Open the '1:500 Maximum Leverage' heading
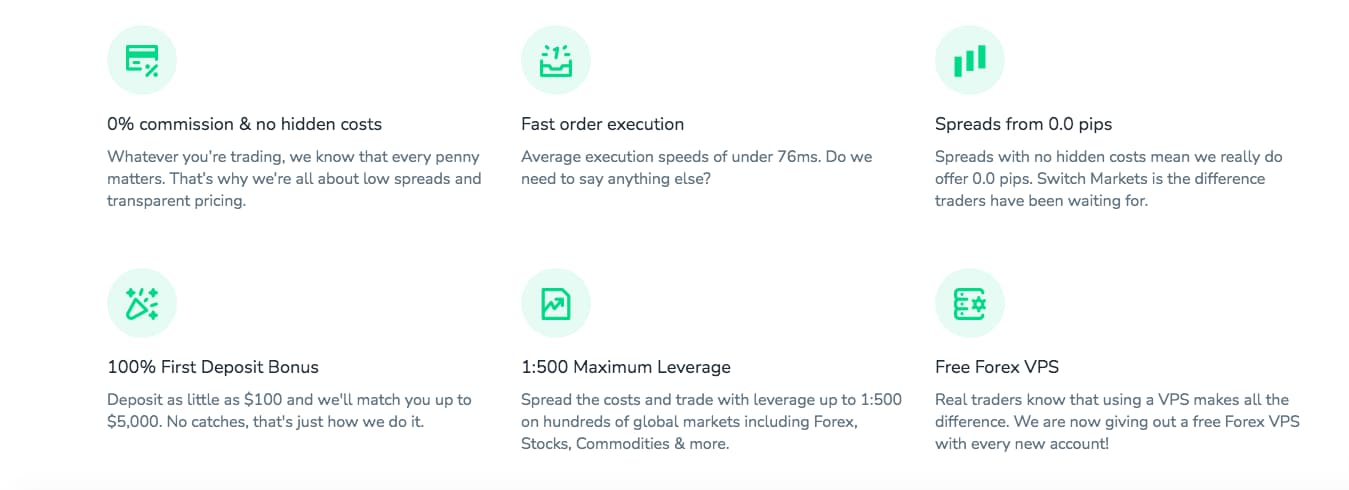 pos(626,367)
